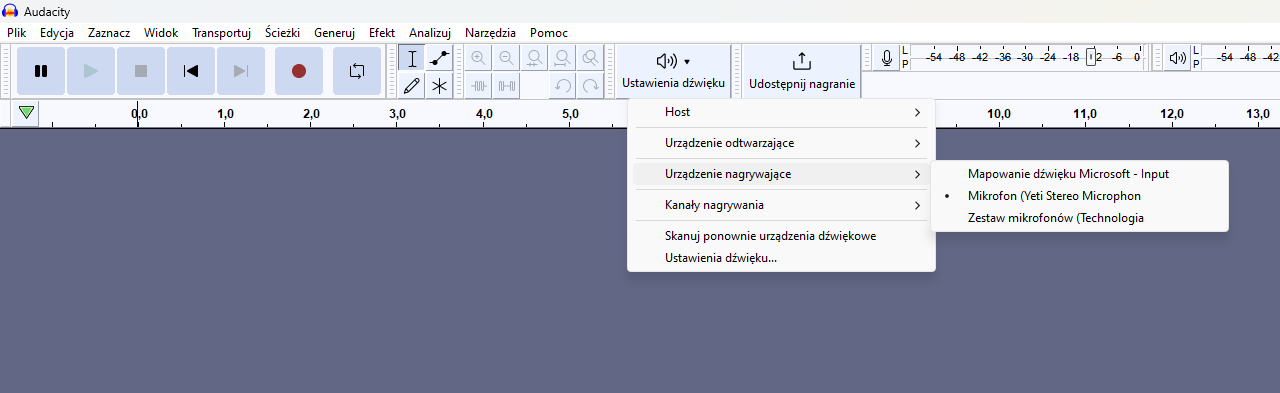Screen dimensions: 1280x393
Task: Click the Silence audio selection icon
Action: pyautogui.click(x=507, y=86)
